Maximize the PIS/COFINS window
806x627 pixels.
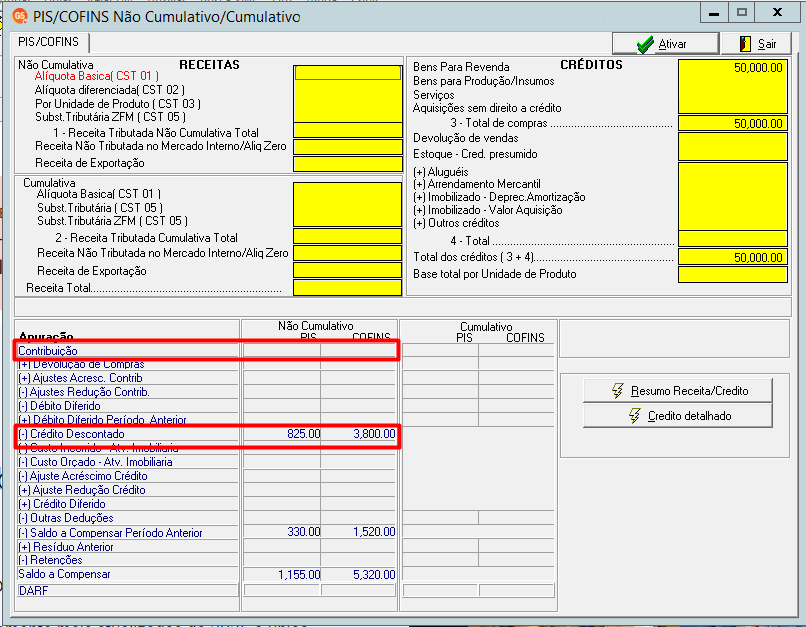click(742, 13)
